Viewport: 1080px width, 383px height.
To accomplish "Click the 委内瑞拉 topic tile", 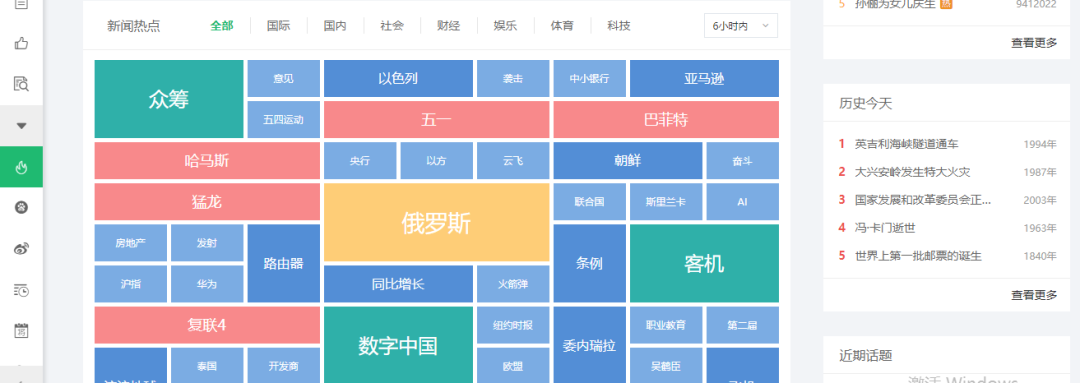I will click(x=590, y=344).
